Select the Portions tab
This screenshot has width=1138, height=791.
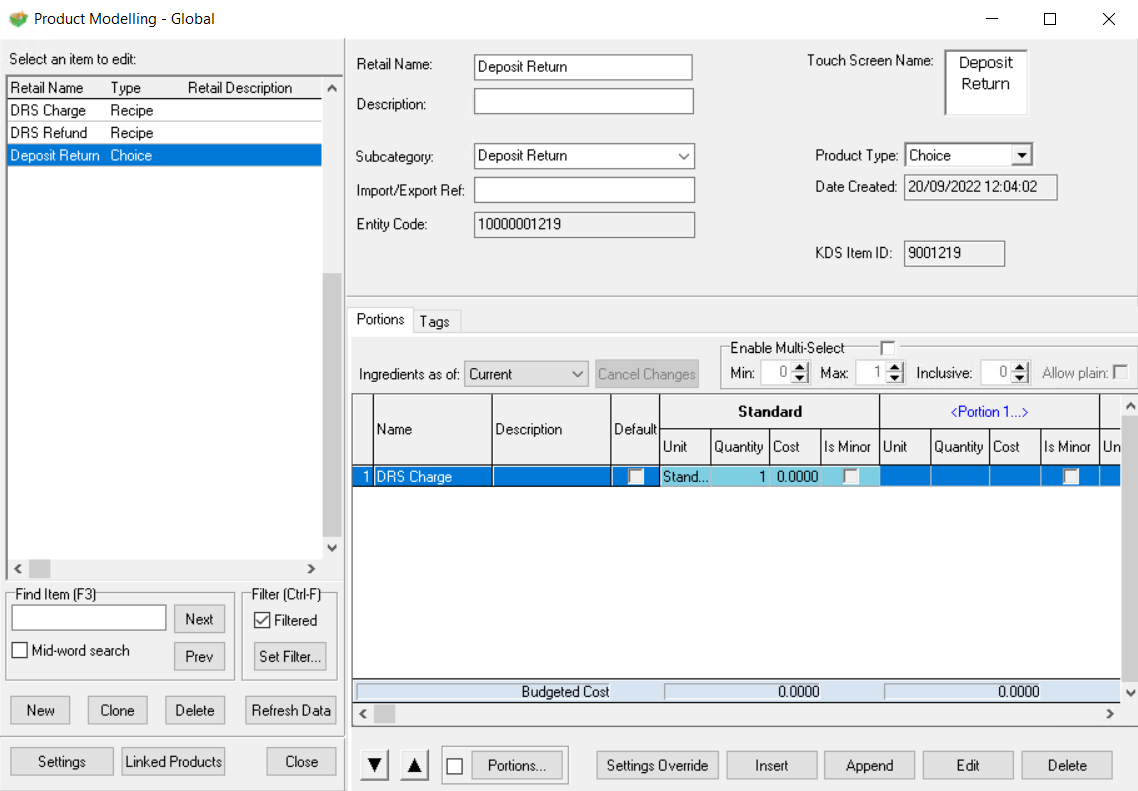380,320
